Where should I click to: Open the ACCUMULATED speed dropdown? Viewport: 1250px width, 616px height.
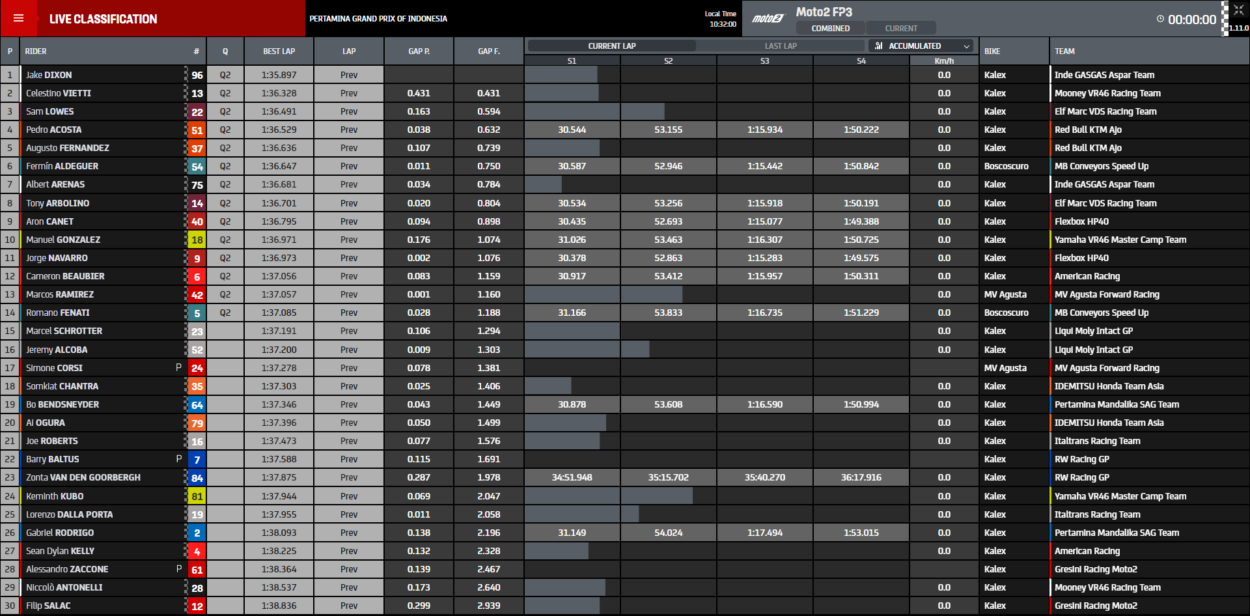point(921,46)
